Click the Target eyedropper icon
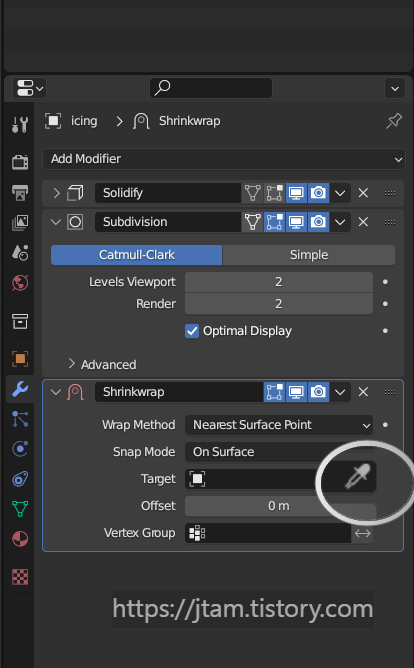This screenshot has width=414, height=668. [358, 476]
